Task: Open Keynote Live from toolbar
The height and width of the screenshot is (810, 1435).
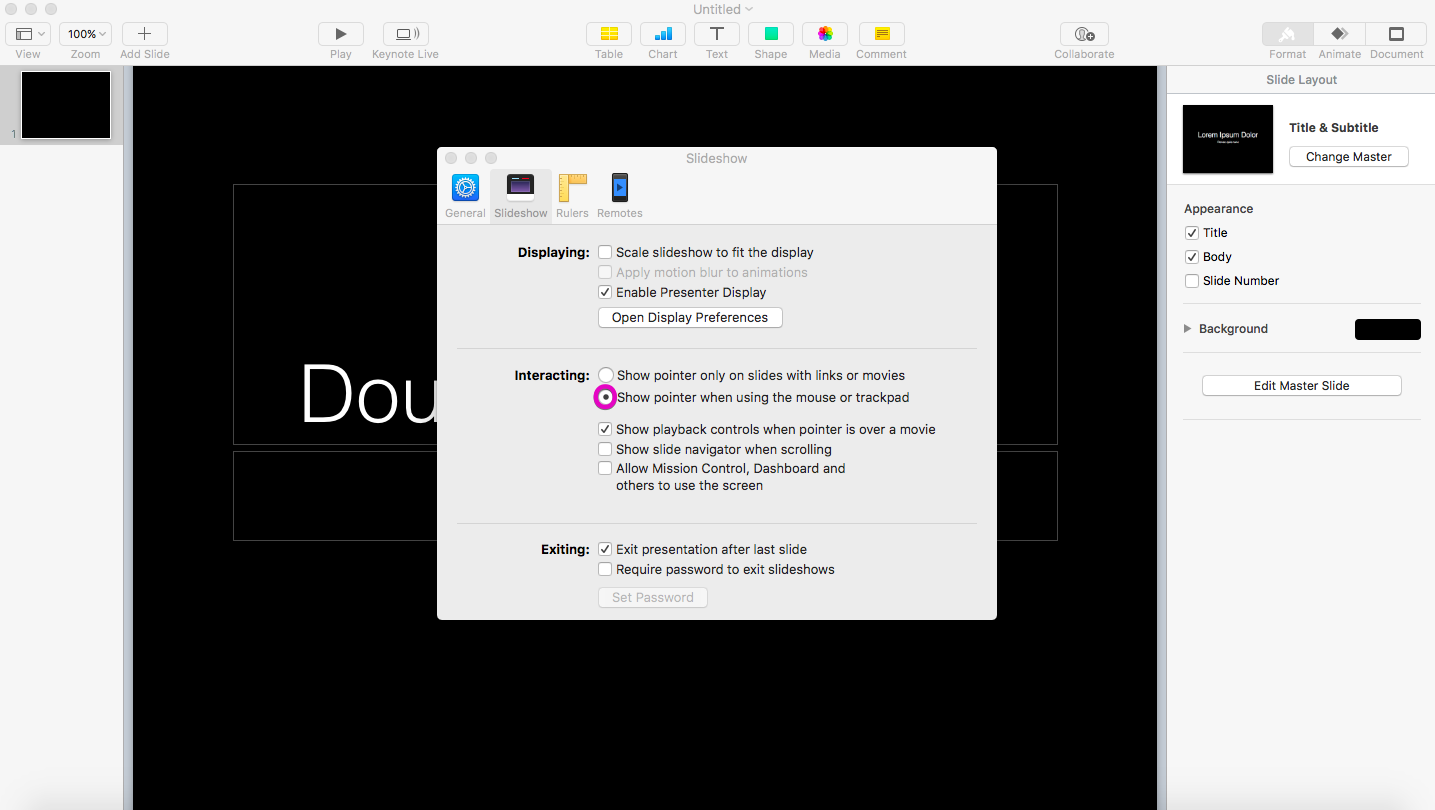Action: click(405, 34)
